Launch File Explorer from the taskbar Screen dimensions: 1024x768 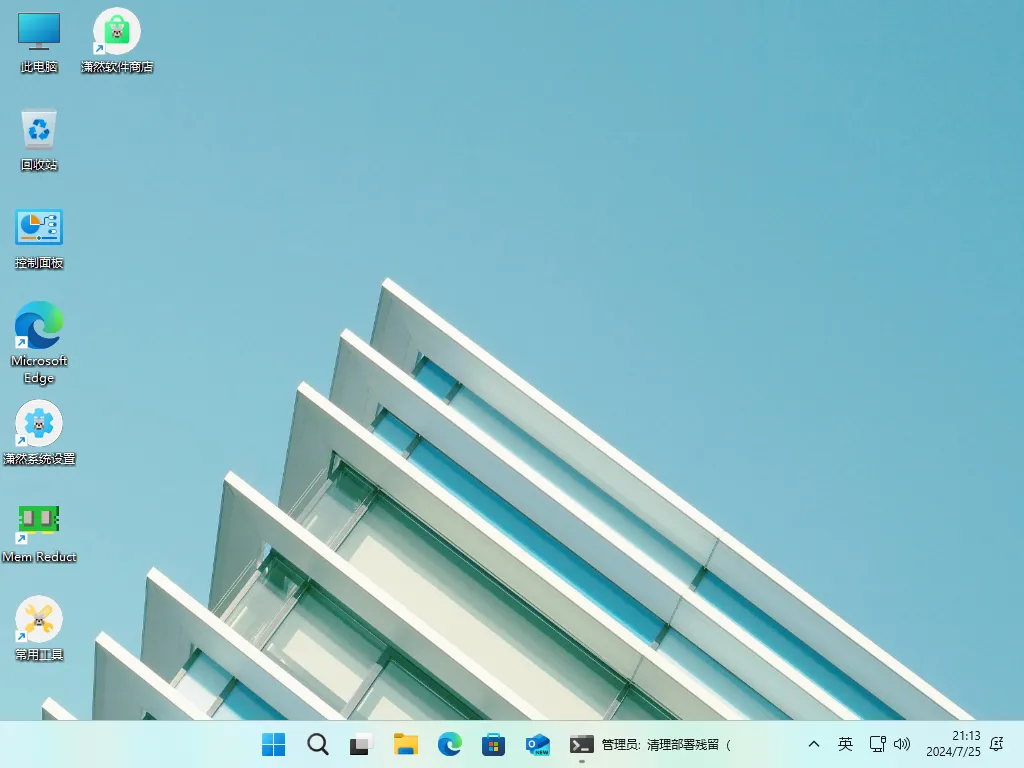(405, 745)
